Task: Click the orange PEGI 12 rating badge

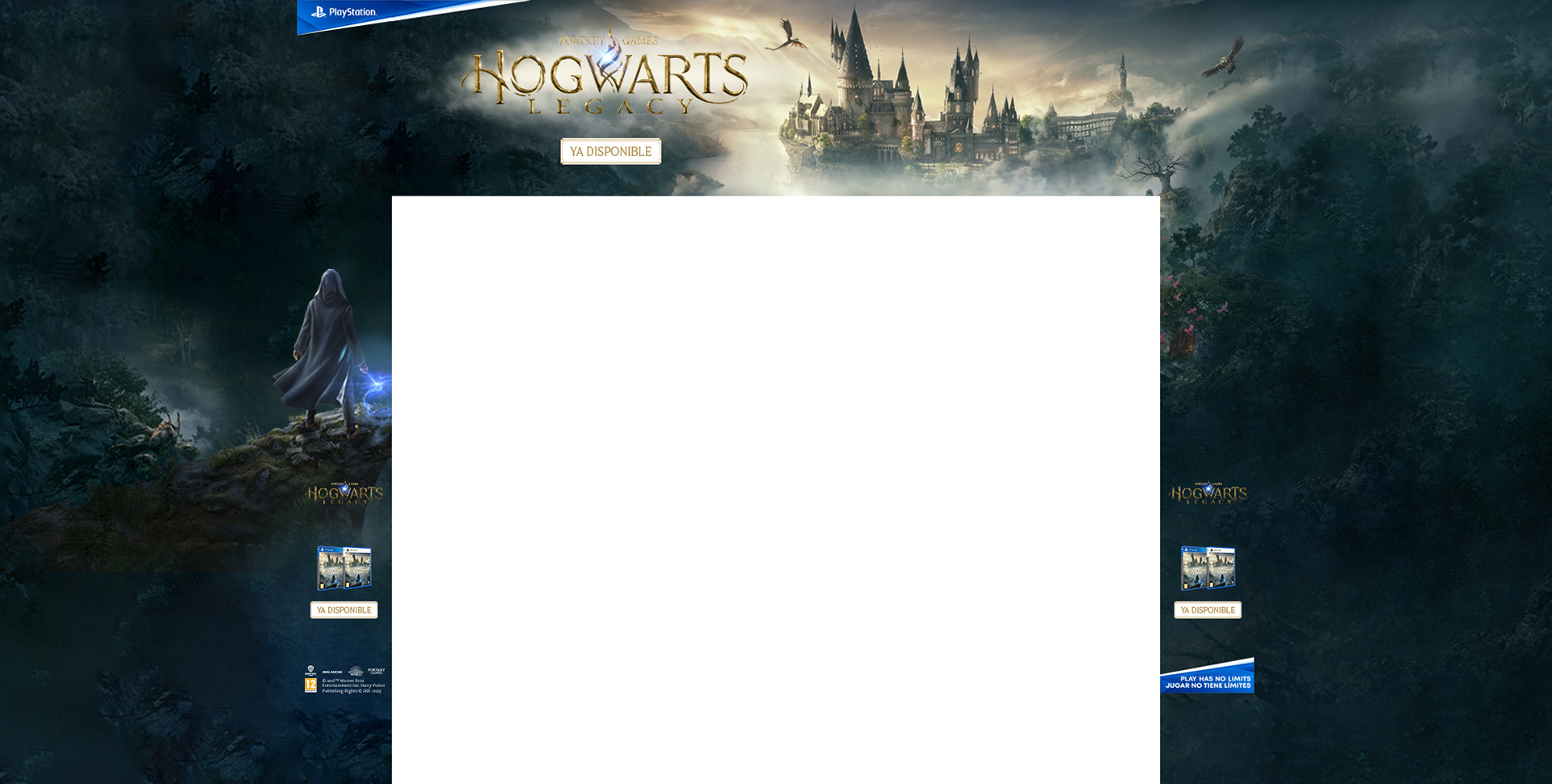Action: click(310, 685)
